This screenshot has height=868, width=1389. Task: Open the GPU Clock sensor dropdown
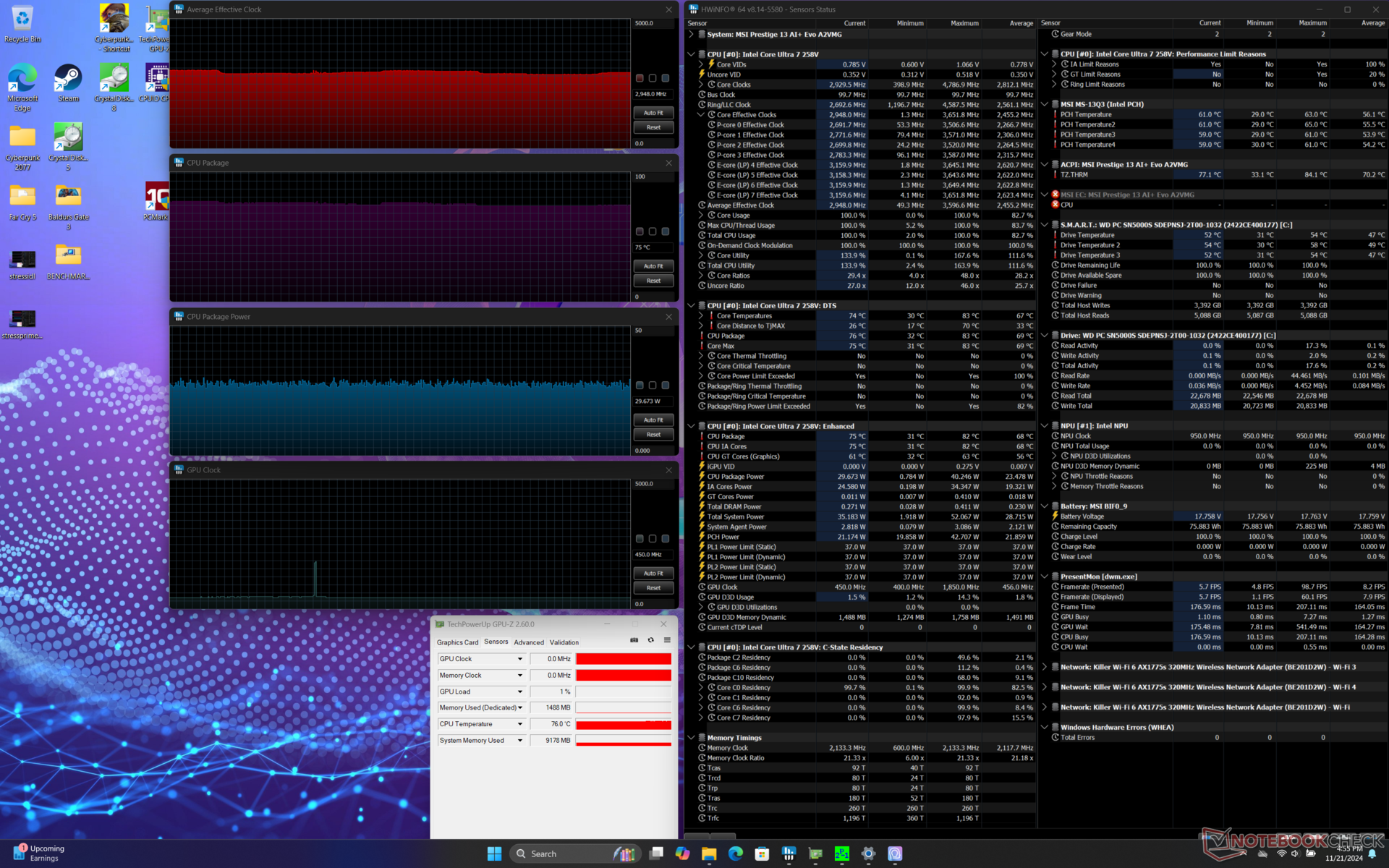(x=519, y=659)
